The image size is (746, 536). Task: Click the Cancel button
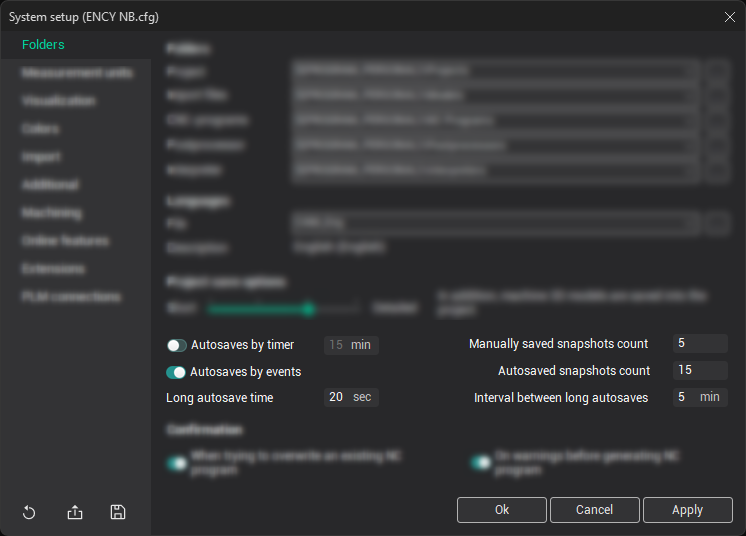(x=594, y=510)
